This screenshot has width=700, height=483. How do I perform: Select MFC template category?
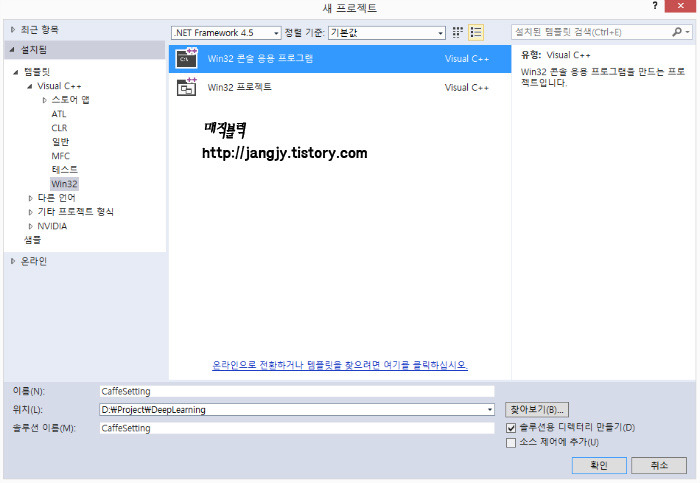[x=60, y=156]
